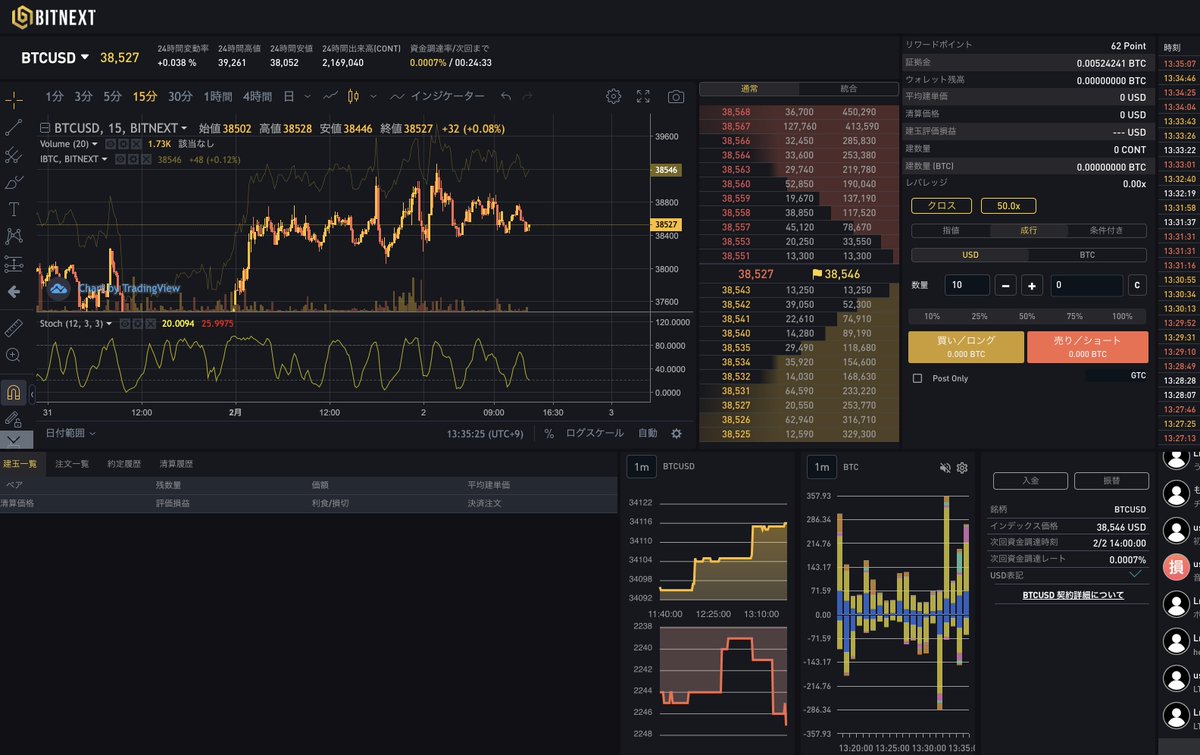Click the 売り/ショート sell button
1200x755 pixels.
pos(1087,347)
